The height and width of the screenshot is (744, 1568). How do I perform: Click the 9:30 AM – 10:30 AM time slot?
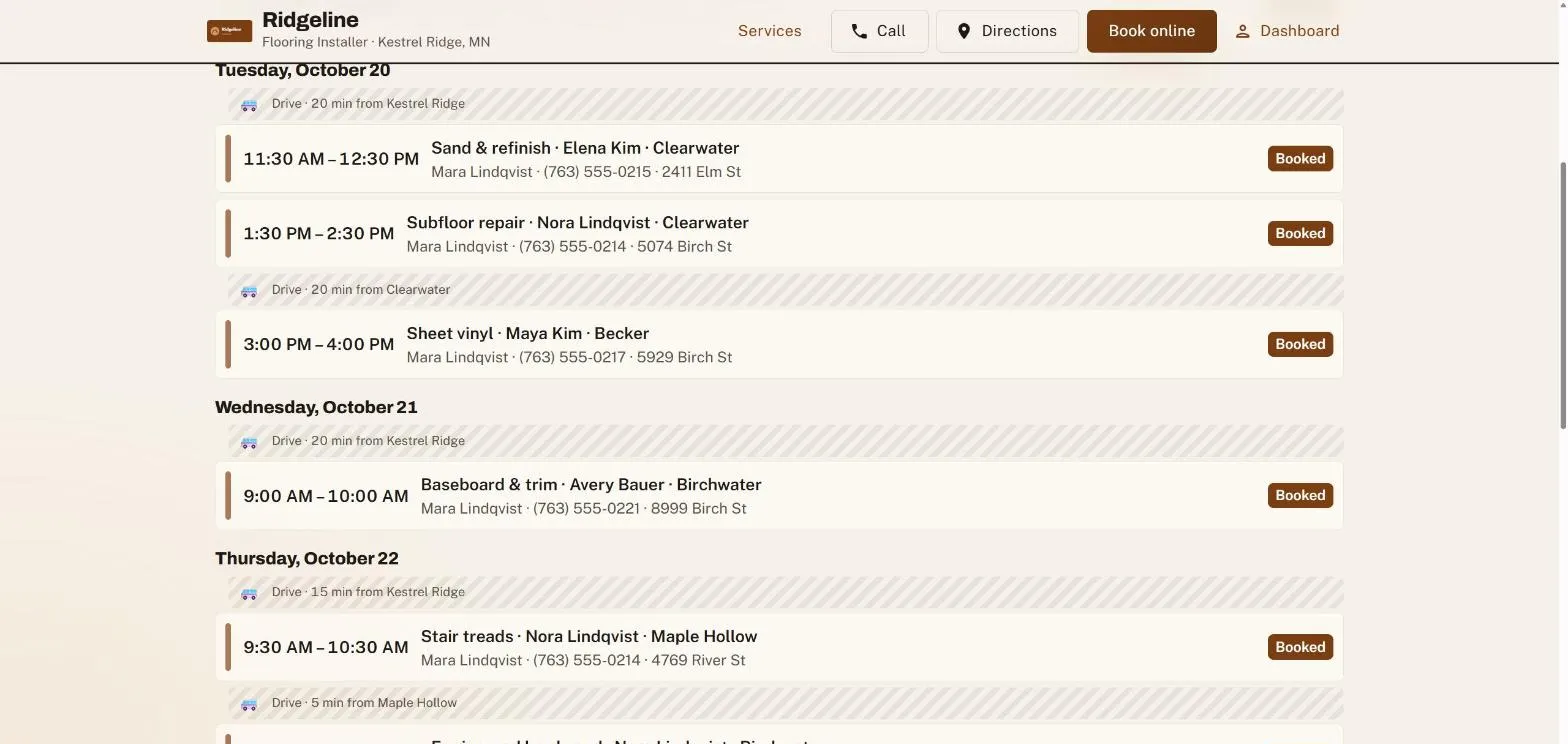point(326,648)
